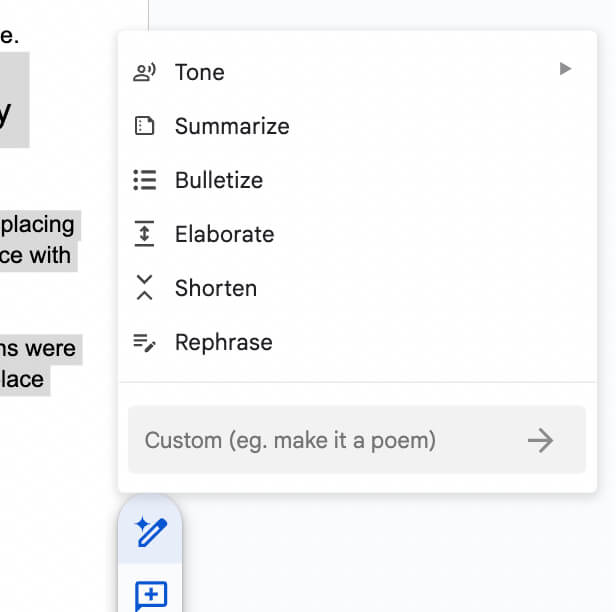
Task: Select Rephrase from the list
Action: coord(224,342)
